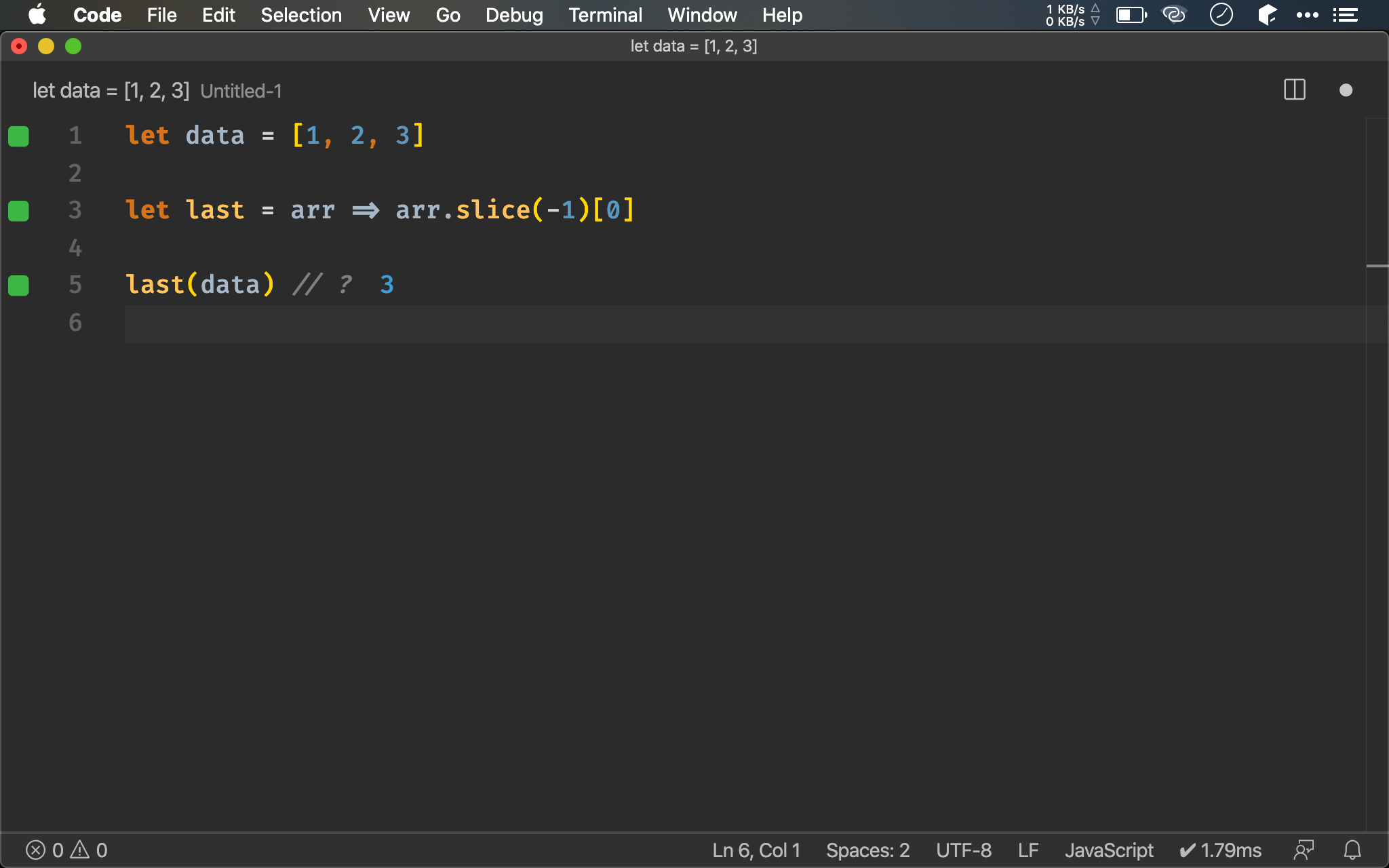Viewport: 1389px width, 868px height.
Task: Click 'UTF-8' encoding in status bar
Action: click(964, 850)
